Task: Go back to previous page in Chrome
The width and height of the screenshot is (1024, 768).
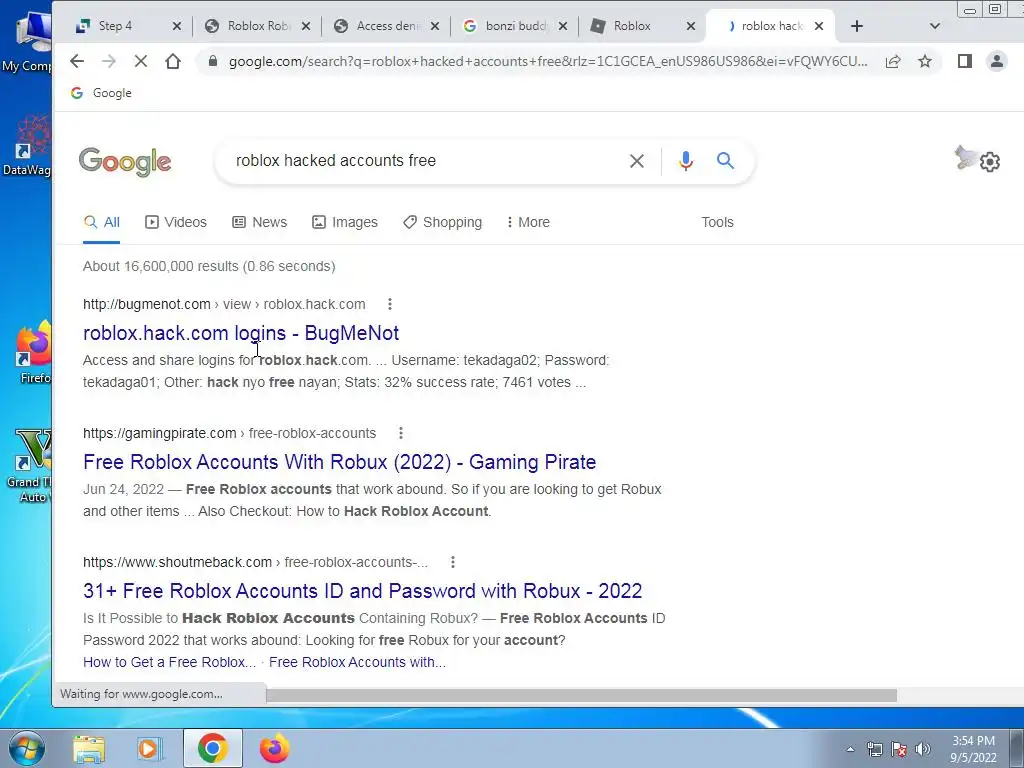Action: 76,61
